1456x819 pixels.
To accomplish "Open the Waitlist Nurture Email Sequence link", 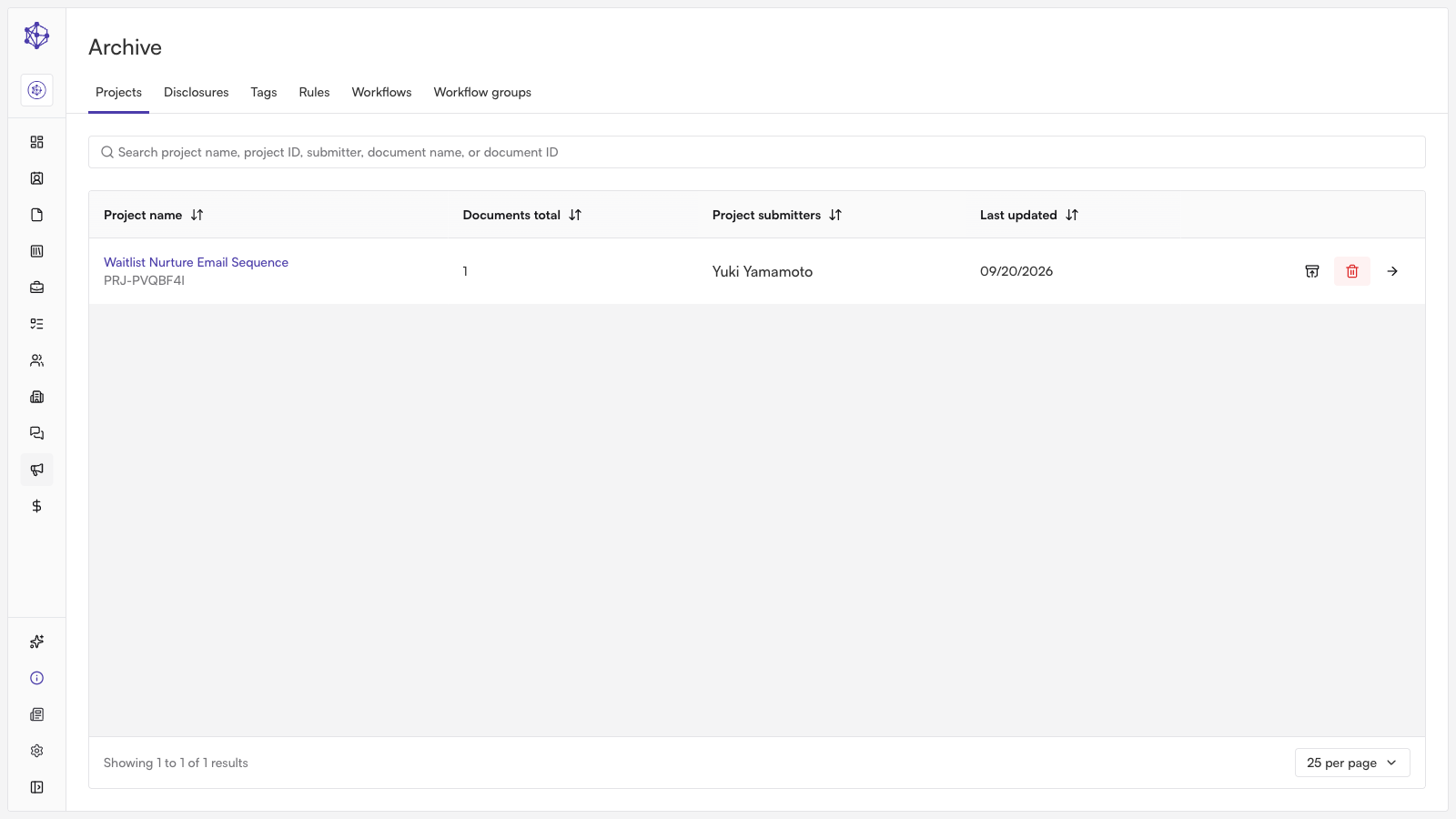I will (x=196, y=262).
